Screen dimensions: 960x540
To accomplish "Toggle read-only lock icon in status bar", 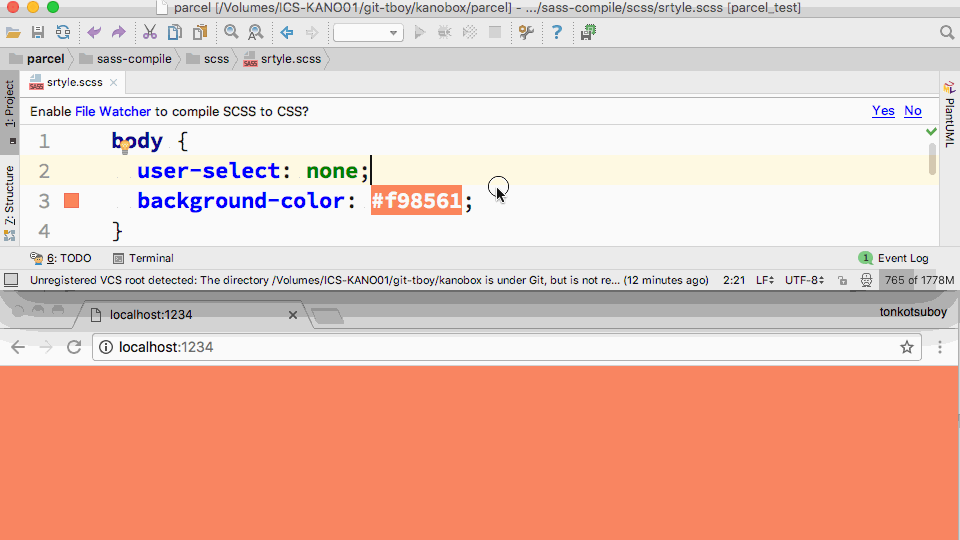I will click(x=843, y=281).
